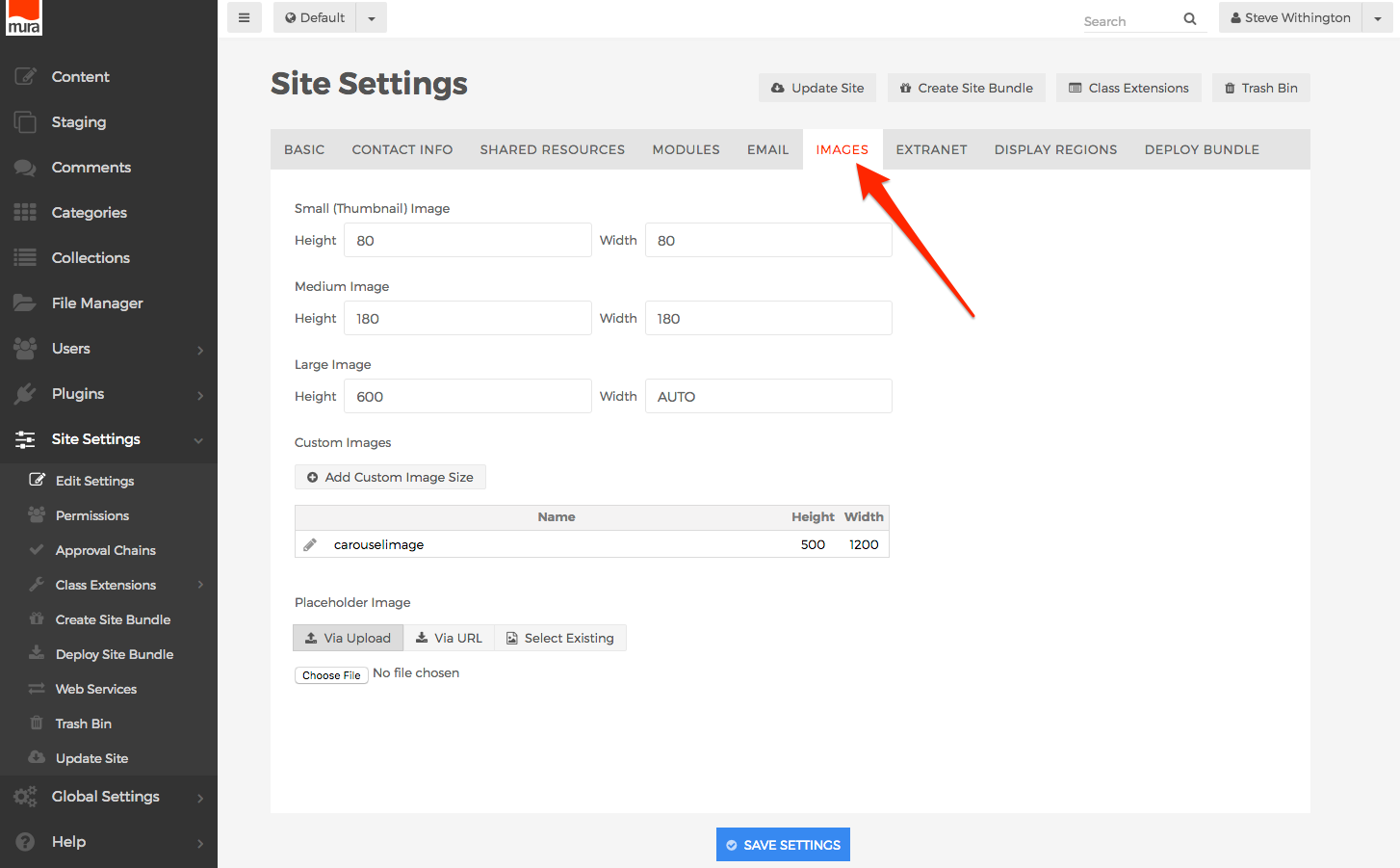Click the pencil edit icon for carouselimage

point(310,545)
